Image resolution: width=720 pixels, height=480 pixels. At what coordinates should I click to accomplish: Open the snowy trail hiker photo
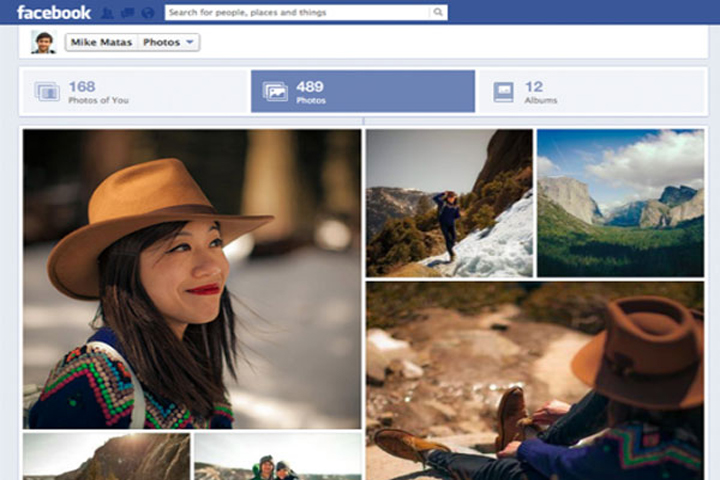449,203
